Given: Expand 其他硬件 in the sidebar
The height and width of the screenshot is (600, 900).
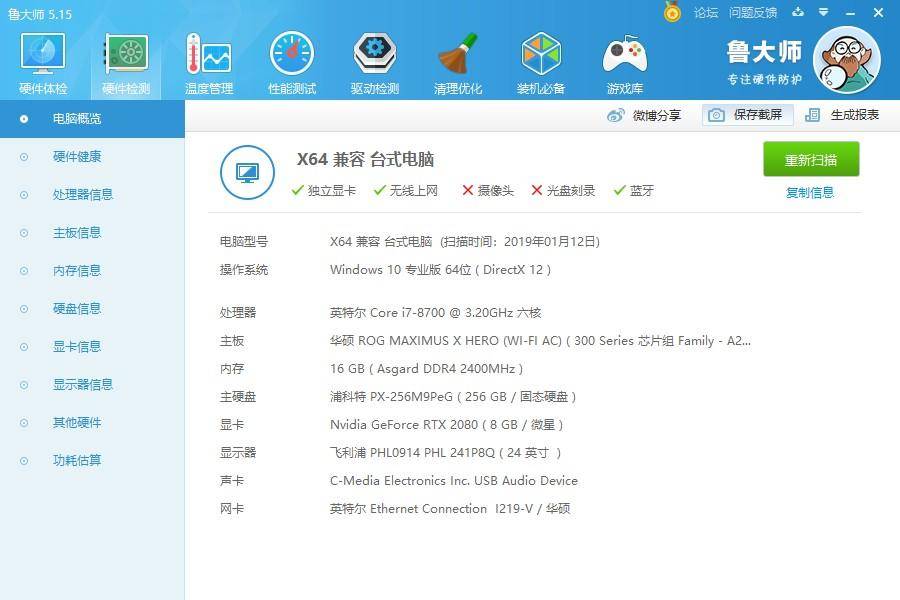Looking at the screenshot, I should pos(76,422).
